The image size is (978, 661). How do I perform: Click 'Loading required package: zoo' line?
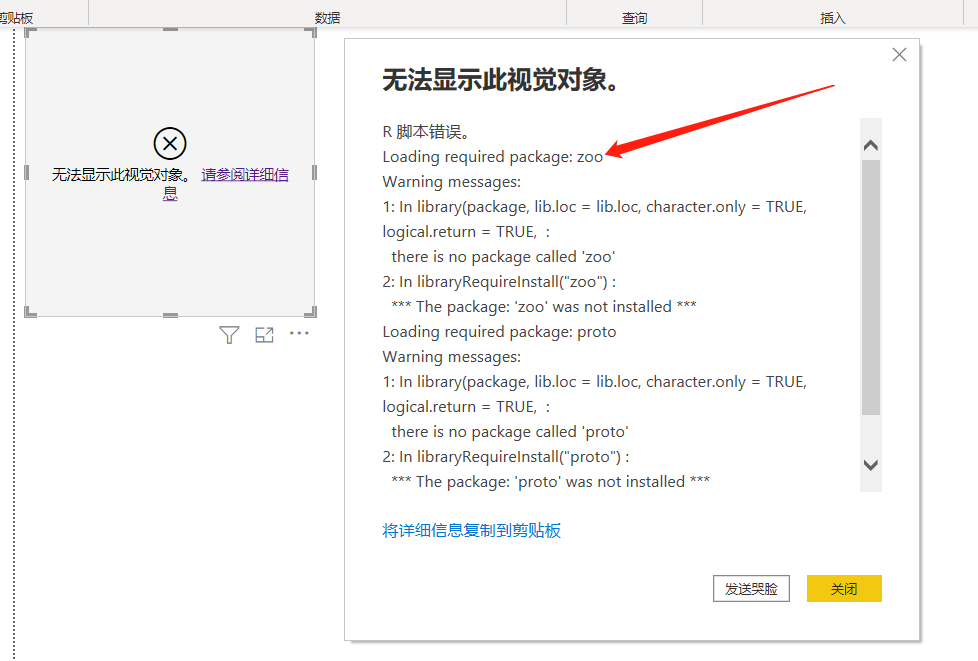click(493, 157)
